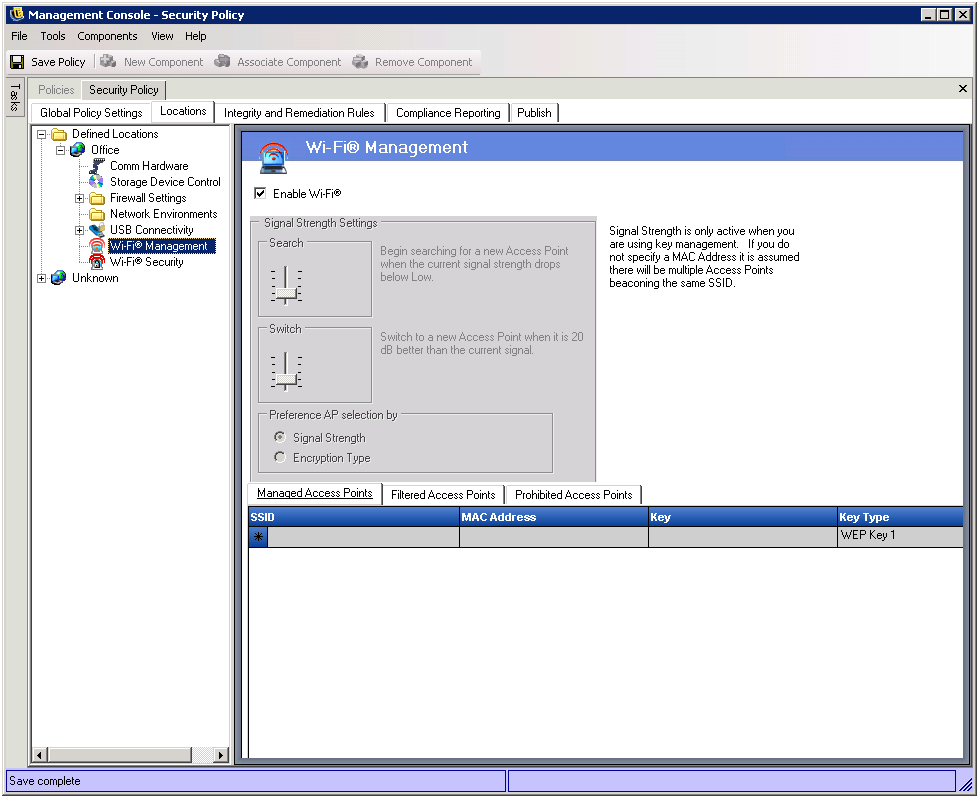
Task: Select Wi-Fi® Security in the tree
Action: [x=147, y=262]
